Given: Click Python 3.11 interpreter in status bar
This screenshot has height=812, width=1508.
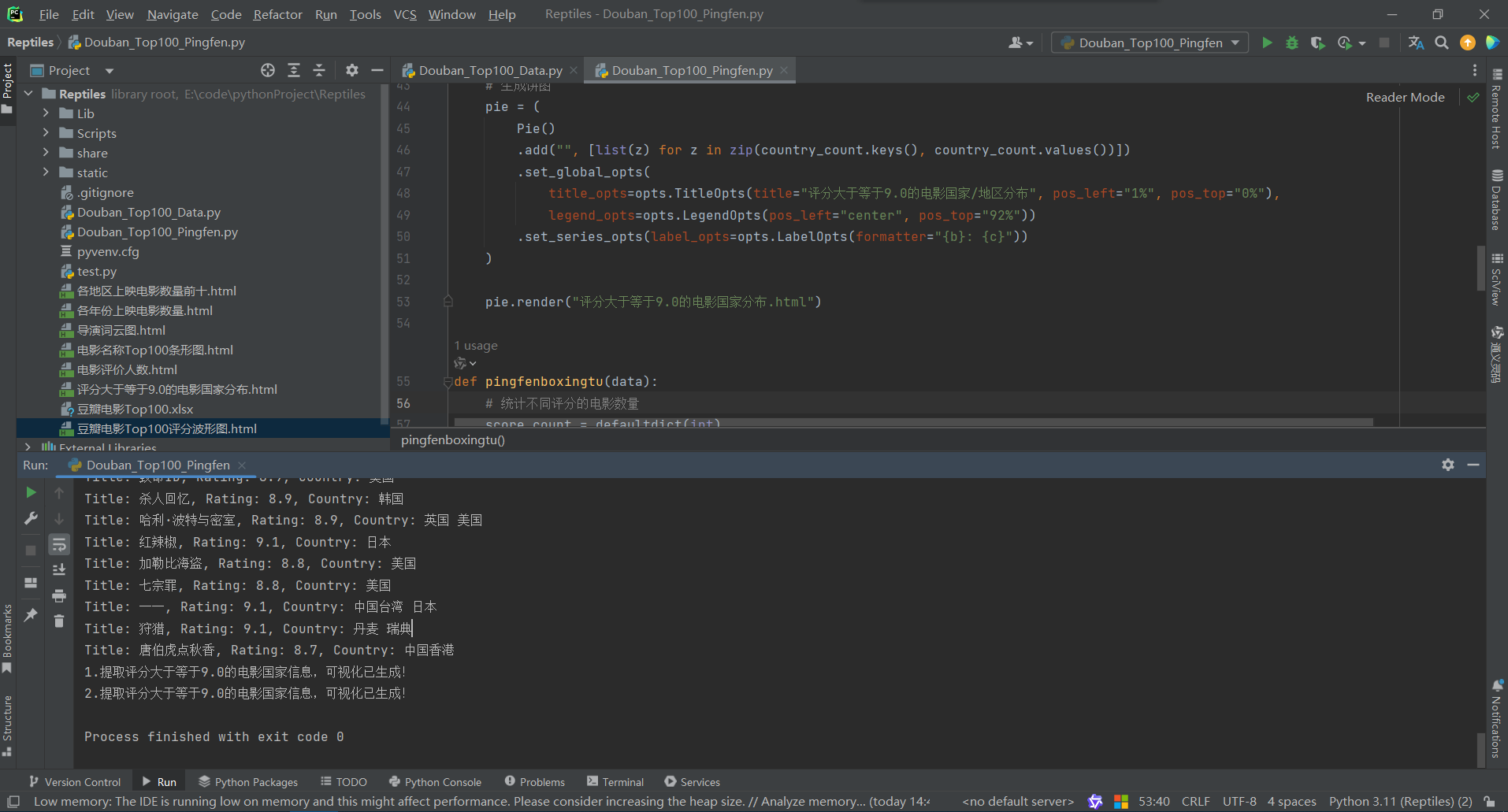Looking at the screenshot, I should (x=1400, y=801).
